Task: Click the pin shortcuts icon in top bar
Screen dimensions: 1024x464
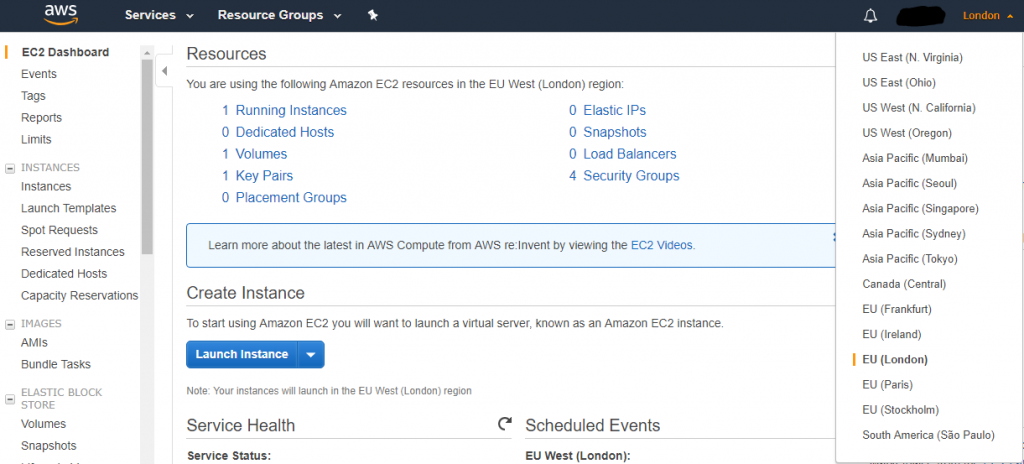Action: click(373, 15)
